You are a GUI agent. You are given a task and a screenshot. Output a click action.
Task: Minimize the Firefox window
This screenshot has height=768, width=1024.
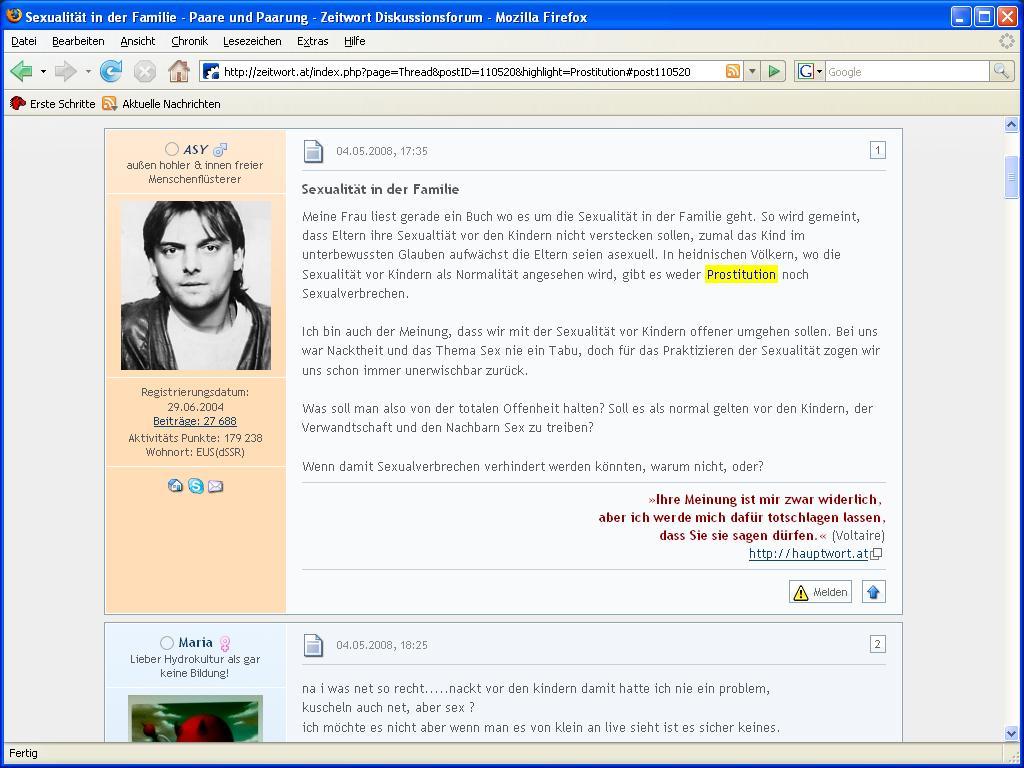(960, 16)
